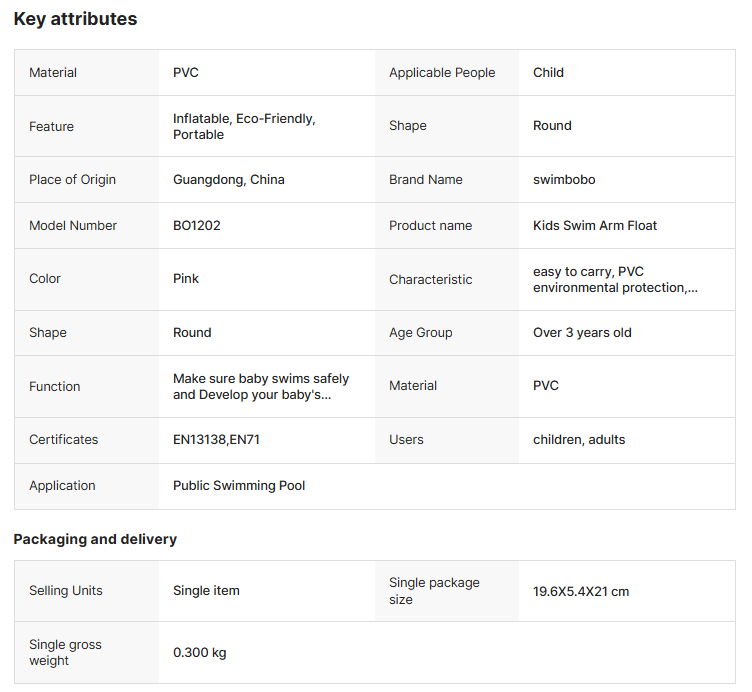
Task: Click the swimbobo brand name
Action: 564,180
